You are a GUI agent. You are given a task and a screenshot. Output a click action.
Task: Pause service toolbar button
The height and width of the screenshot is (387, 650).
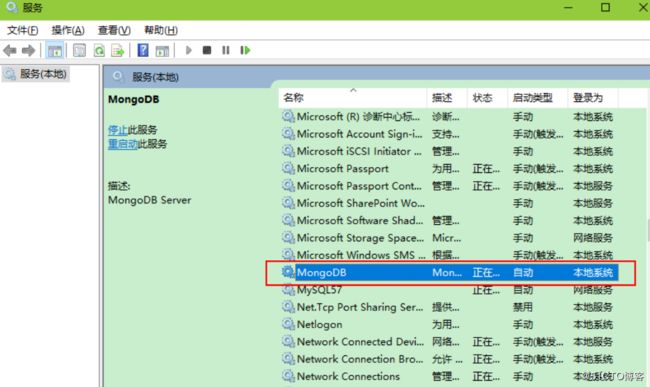coord(226,50)
